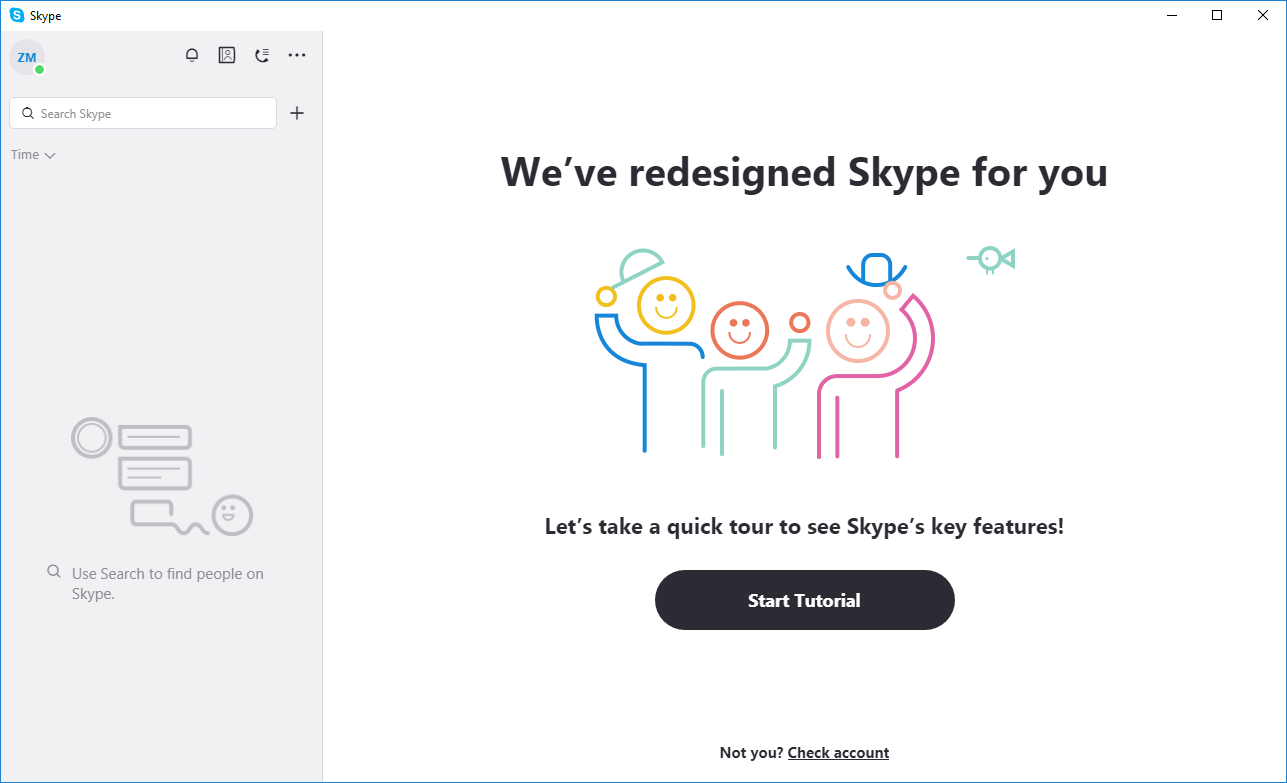View recent calls with the call-list icon
The width and height of the screenshot is (1287, 783).
[x=262, y=55]
